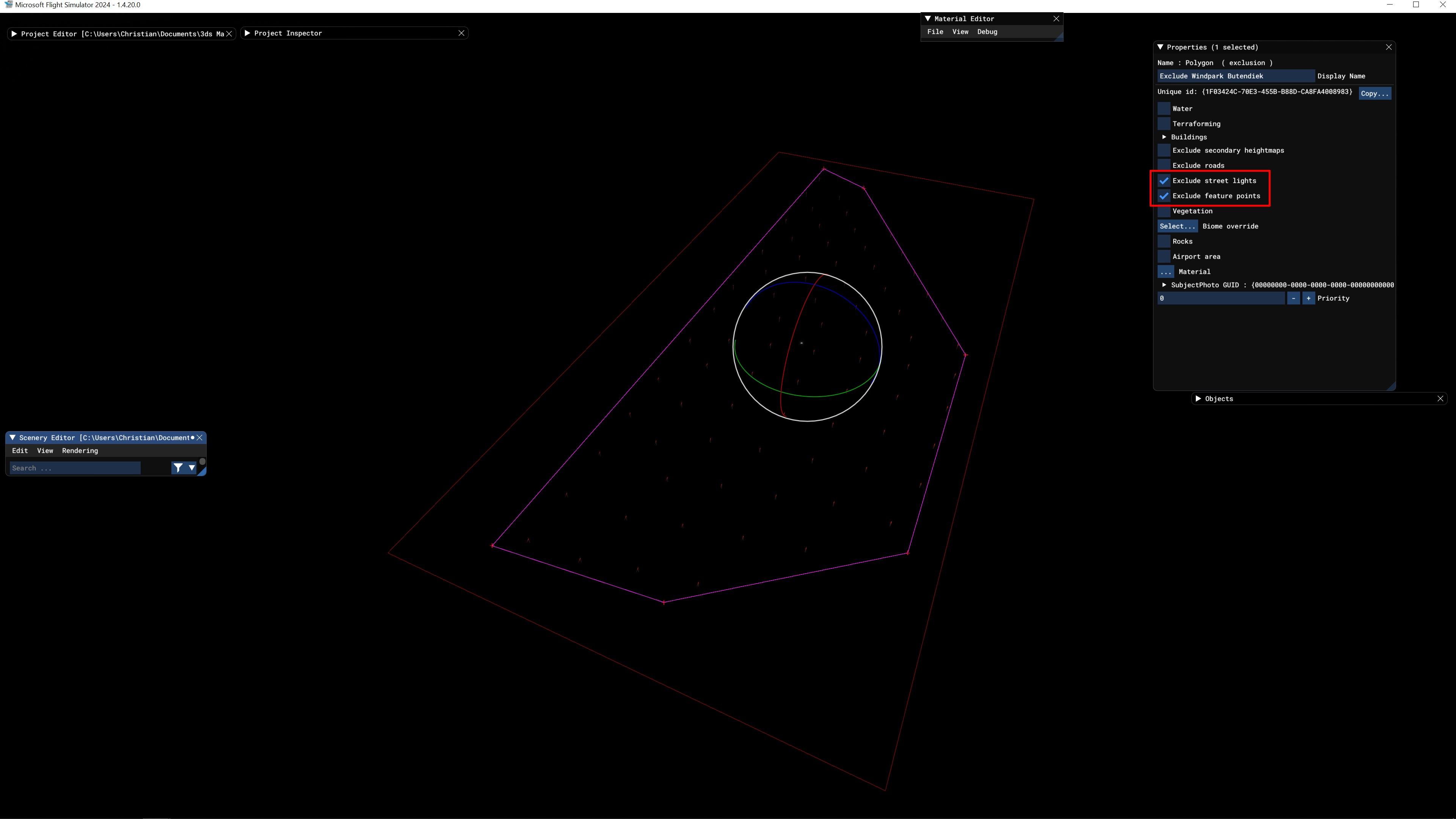Open Material Editor View menu
This screenshot has height=819, width=1456.
point(960,31)
